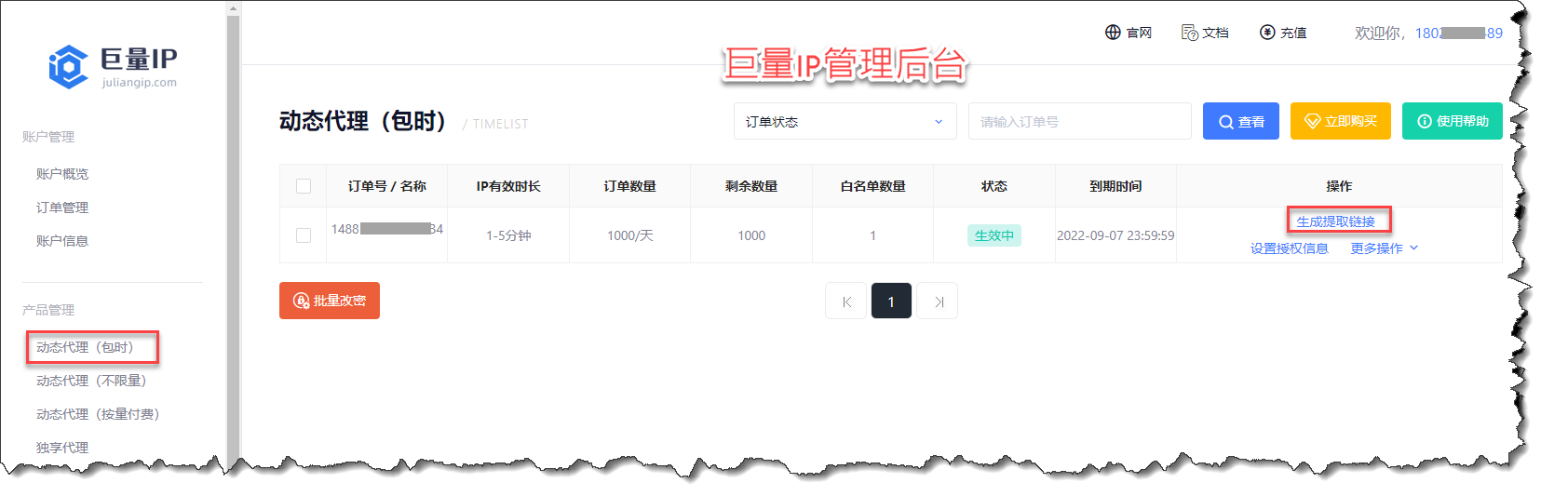The height and width of the screenshot is (496, 1568).
Task: Click the 巨量IP logo icon
Action: [x=68, y=67]
